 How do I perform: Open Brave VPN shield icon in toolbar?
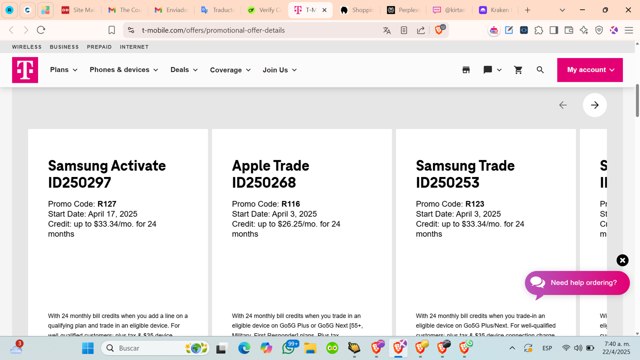point(599,30)
